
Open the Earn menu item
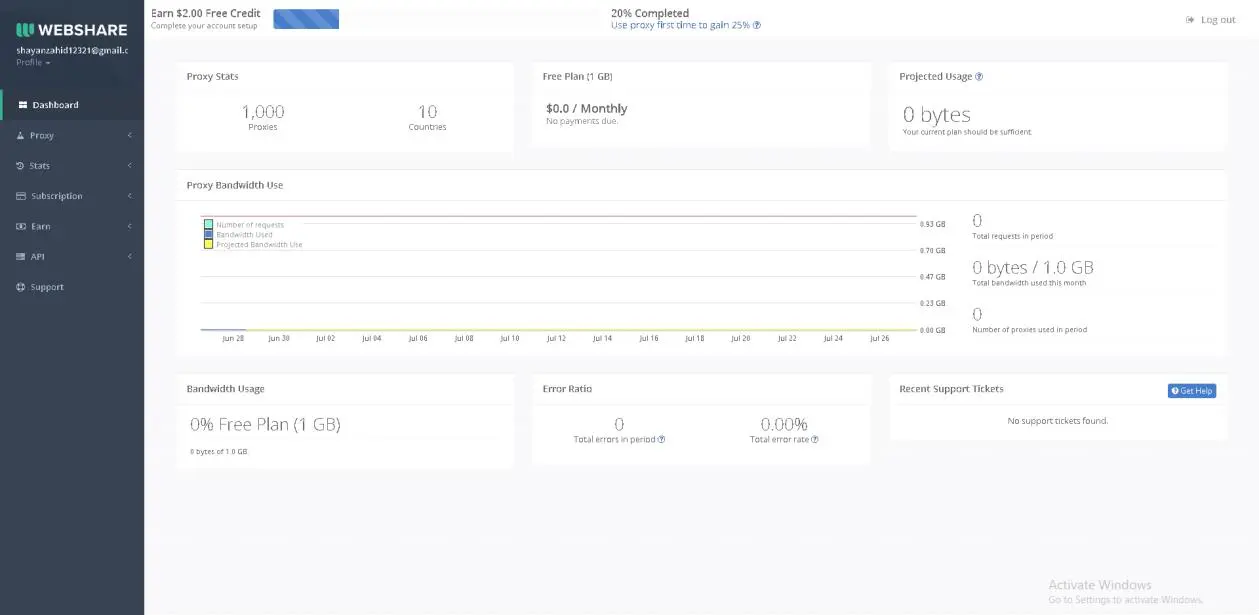(x=41, y=226)
